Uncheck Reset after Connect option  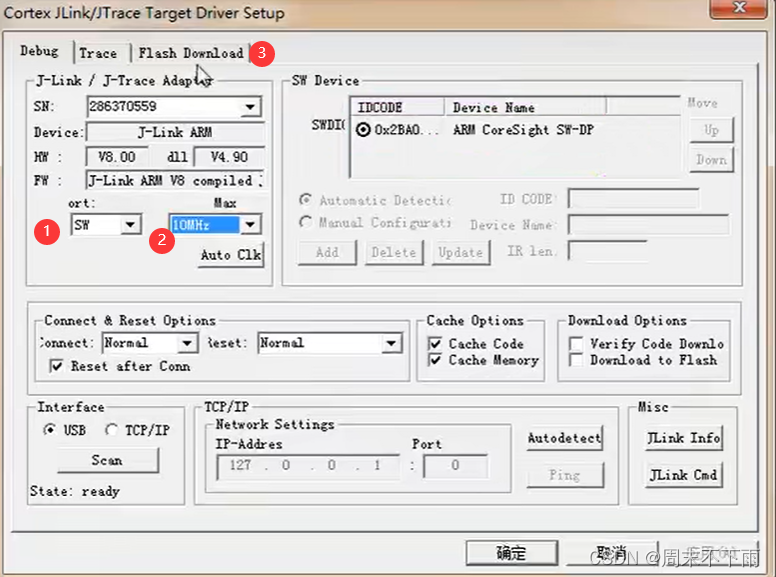click(56, 366)
